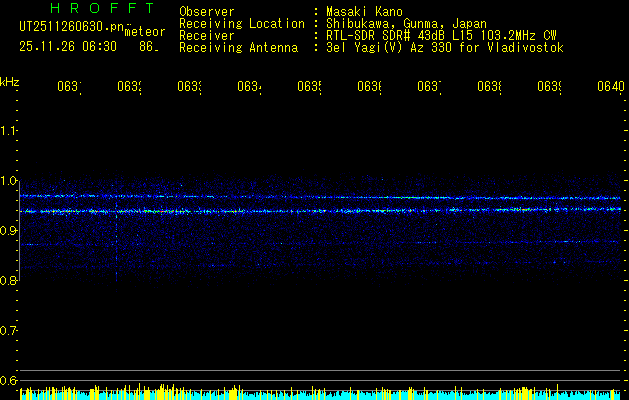
Task: Click the Receiving Antenna label
Action: (239, 48)
